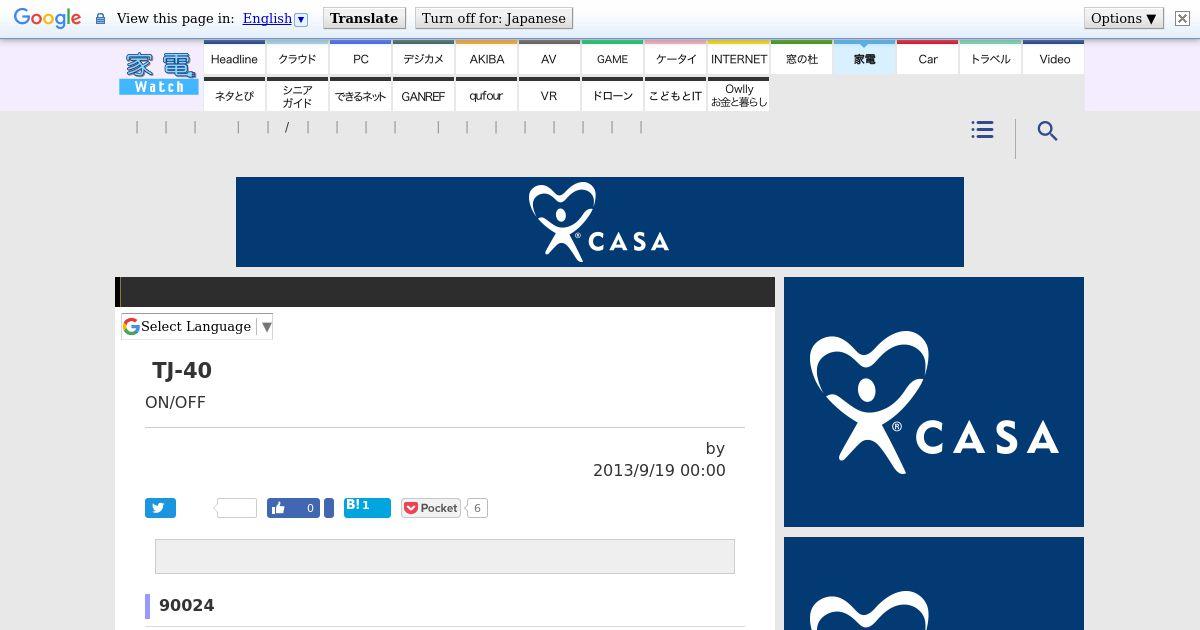This screenshot has height=630, width=1200.
Task: Go to the PC tab
Action: (x=360, y=58)
